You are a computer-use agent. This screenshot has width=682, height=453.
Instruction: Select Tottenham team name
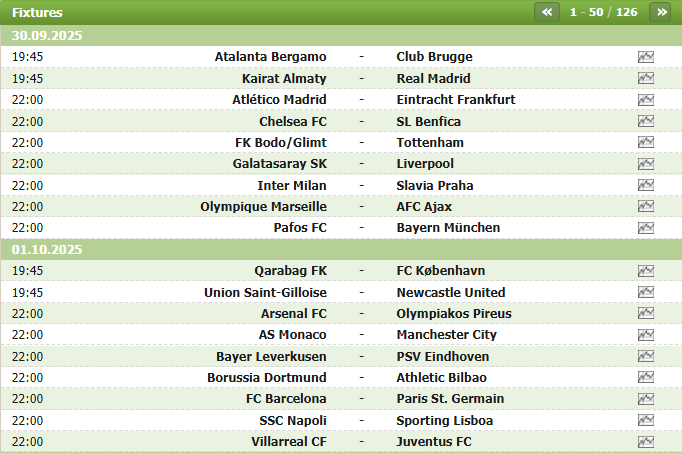[x=430, y=143]
